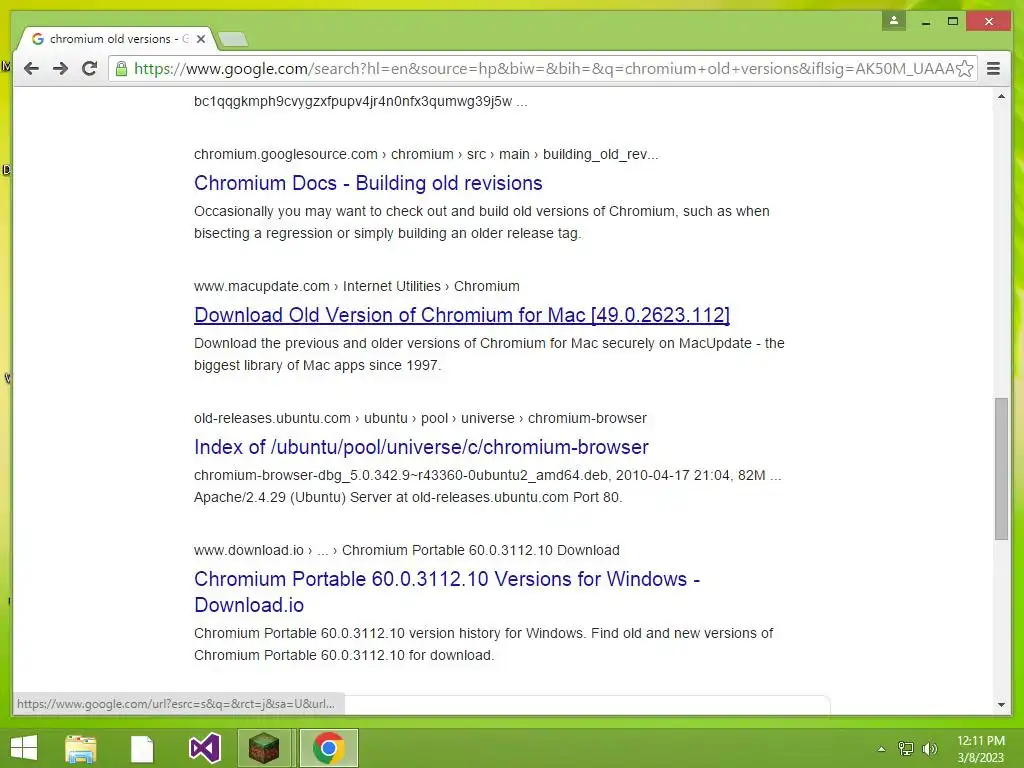
Task: Open Index of /ubuntu/pool/universe/c/chromium-browser
Action: (421, 447)
